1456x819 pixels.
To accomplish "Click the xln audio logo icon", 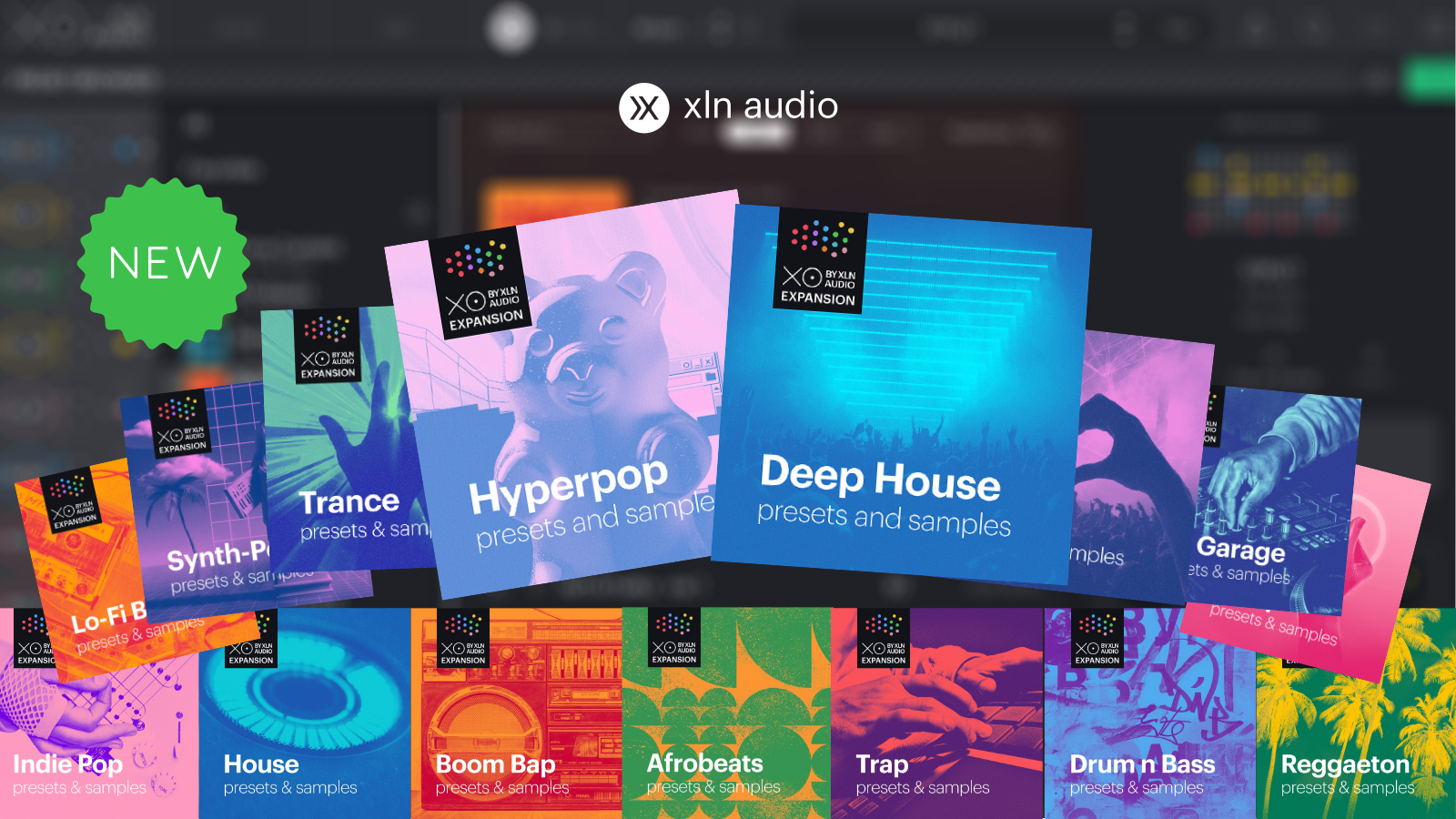I will click(644, 108).
